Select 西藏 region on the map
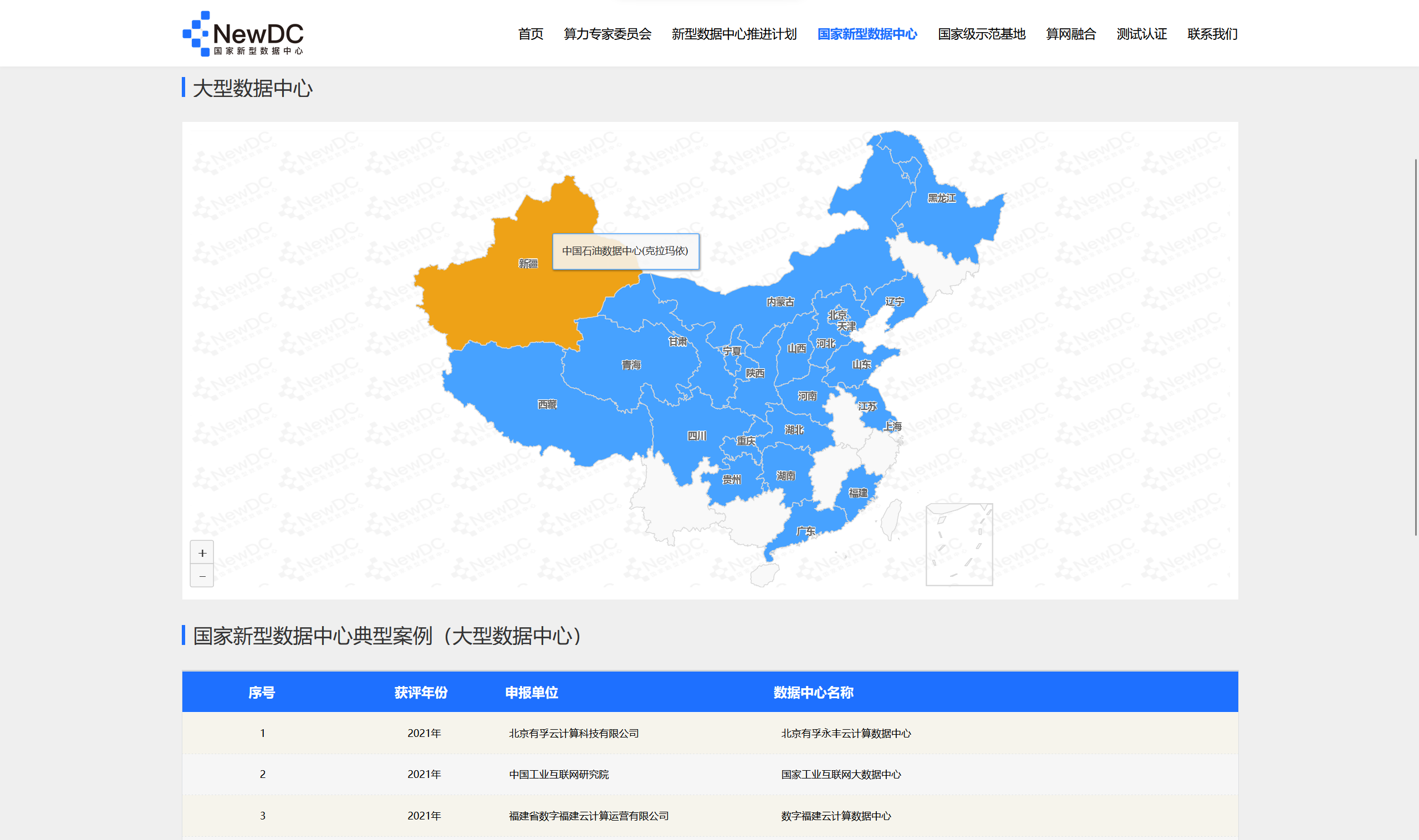This screenshot has height=840, width=1419. pos(547,404)
